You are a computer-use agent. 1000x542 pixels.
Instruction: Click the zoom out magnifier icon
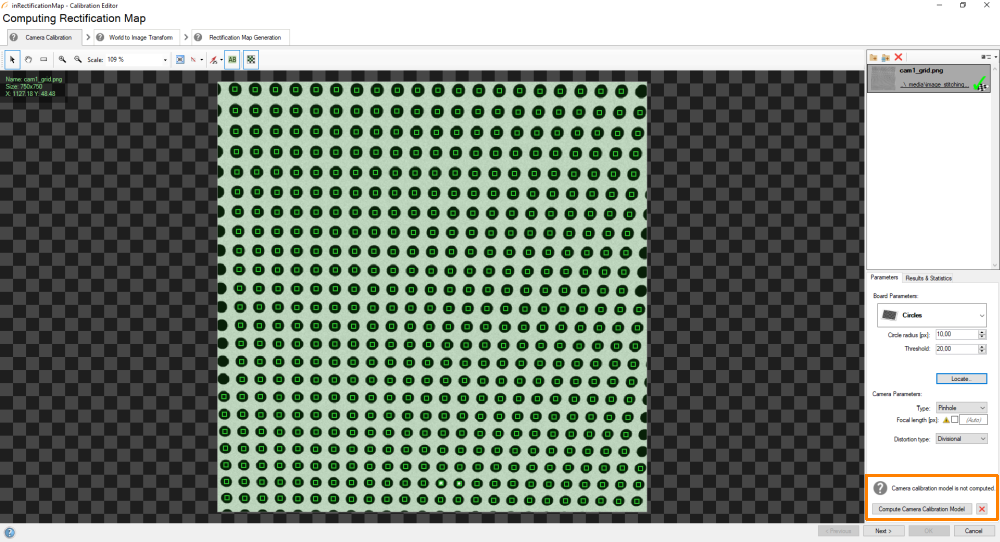coord(78,60)
